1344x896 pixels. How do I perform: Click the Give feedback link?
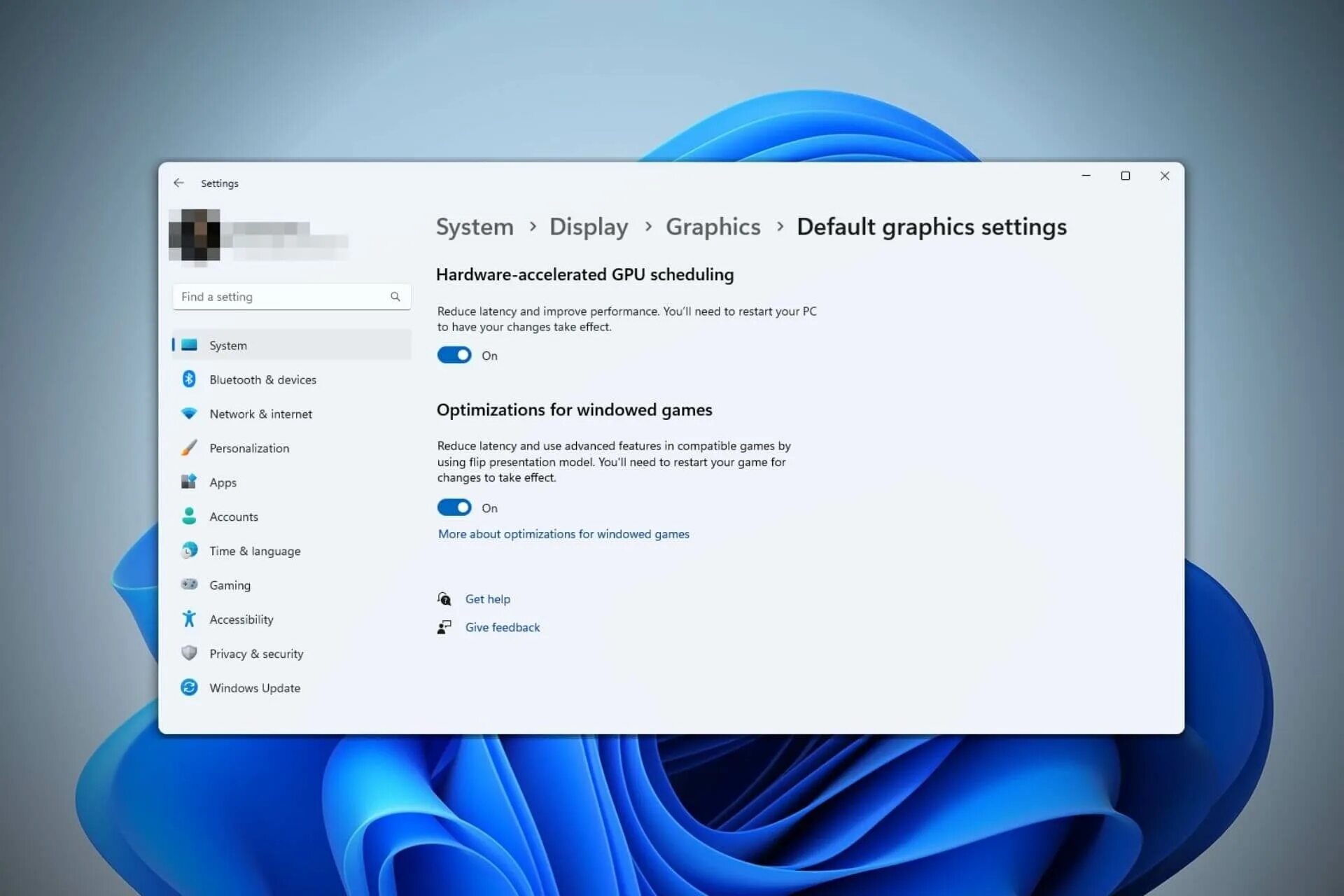tap(502, 627)
